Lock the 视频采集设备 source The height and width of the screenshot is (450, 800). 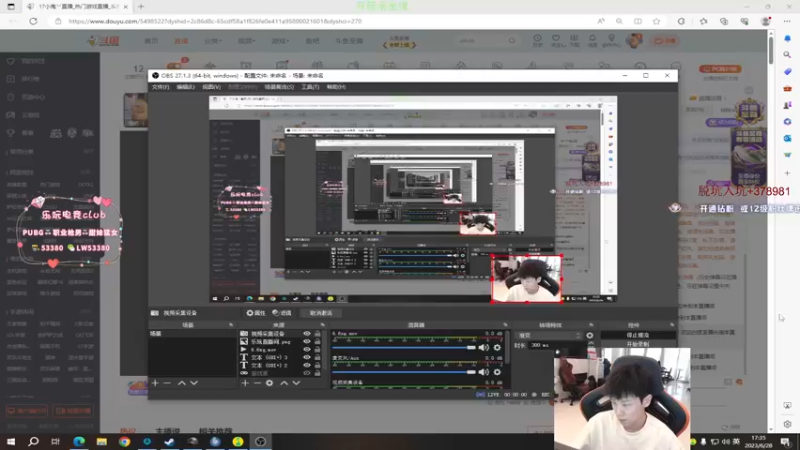pos(317,334)
